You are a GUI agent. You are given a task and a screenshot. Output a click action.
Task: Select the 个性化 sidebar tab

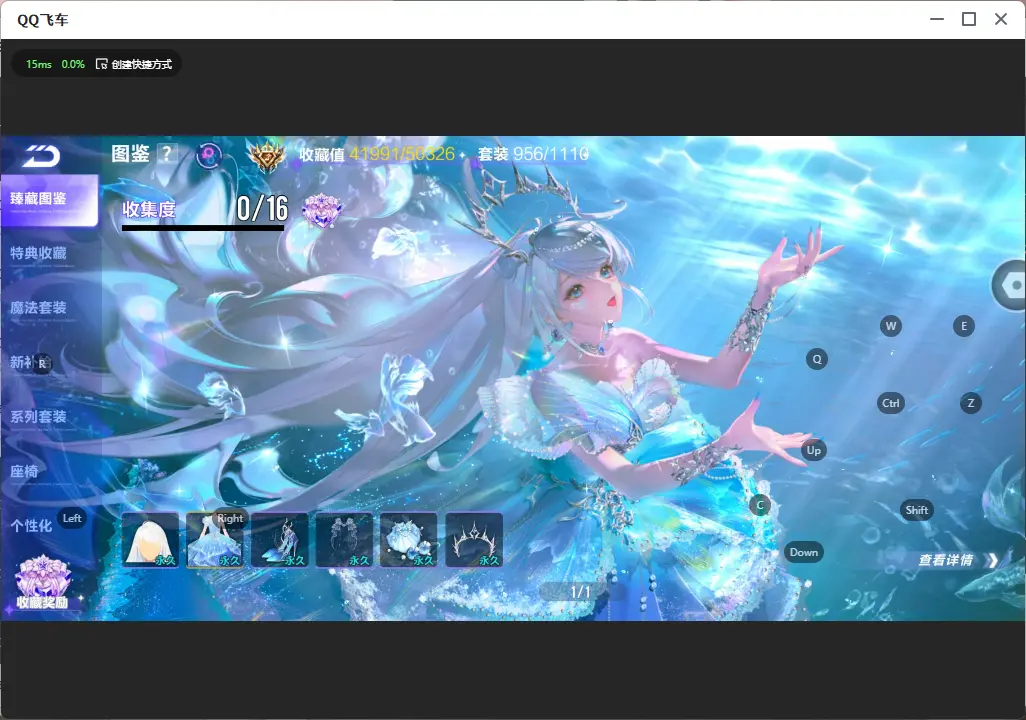coord(31,526)
